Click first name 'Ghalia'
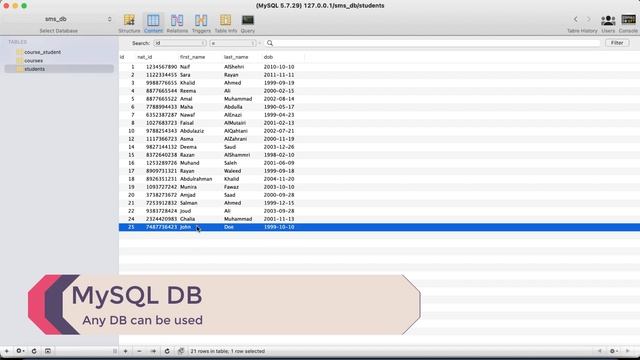 [187, 219]
